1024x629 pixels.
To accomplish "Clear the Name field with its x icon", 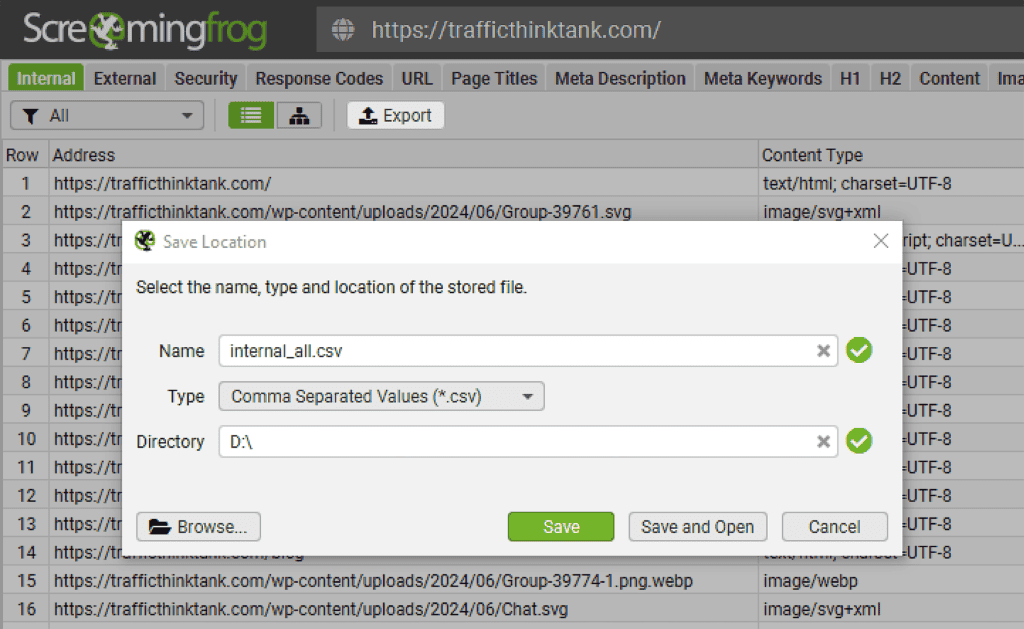I will (823, 351).
